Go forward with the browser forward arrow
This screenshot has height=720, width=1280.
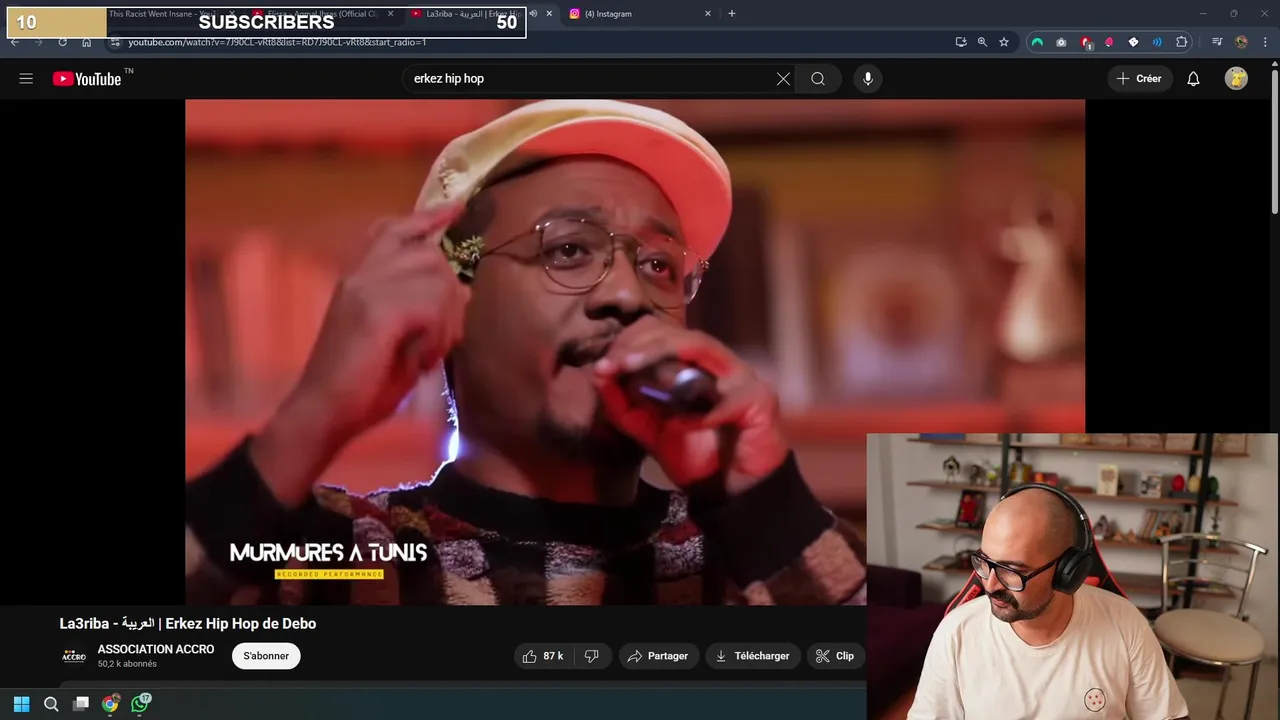click(x=38, y=42)
